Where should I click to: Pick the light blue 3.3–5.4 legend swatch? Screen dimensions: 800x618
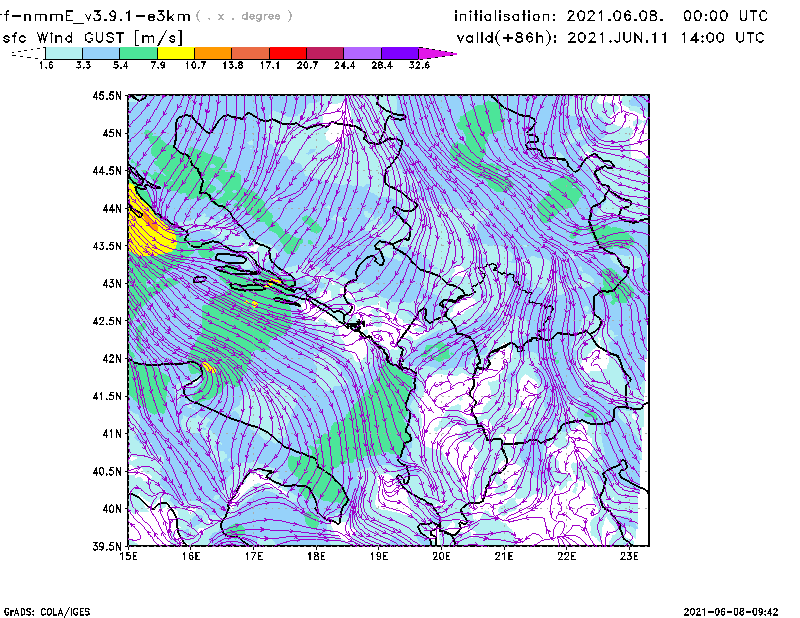pos(102,53)
